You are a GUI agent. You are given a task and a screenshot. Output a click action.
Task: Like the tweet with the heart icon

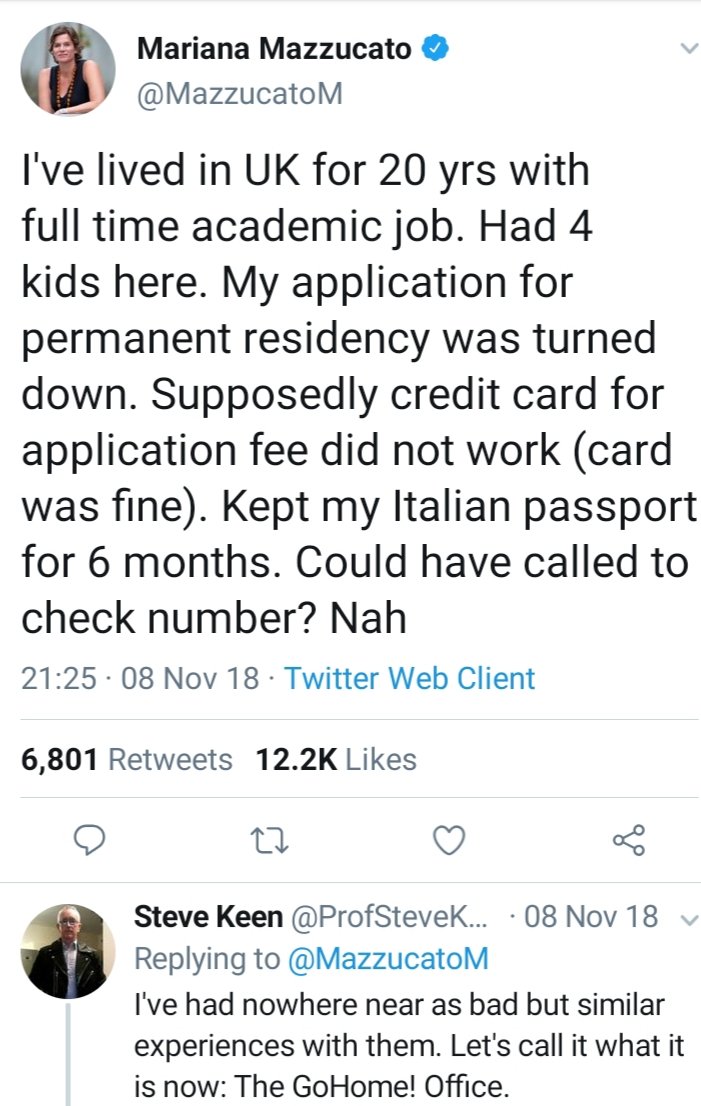pyautogui.click(x=450, y=841)
